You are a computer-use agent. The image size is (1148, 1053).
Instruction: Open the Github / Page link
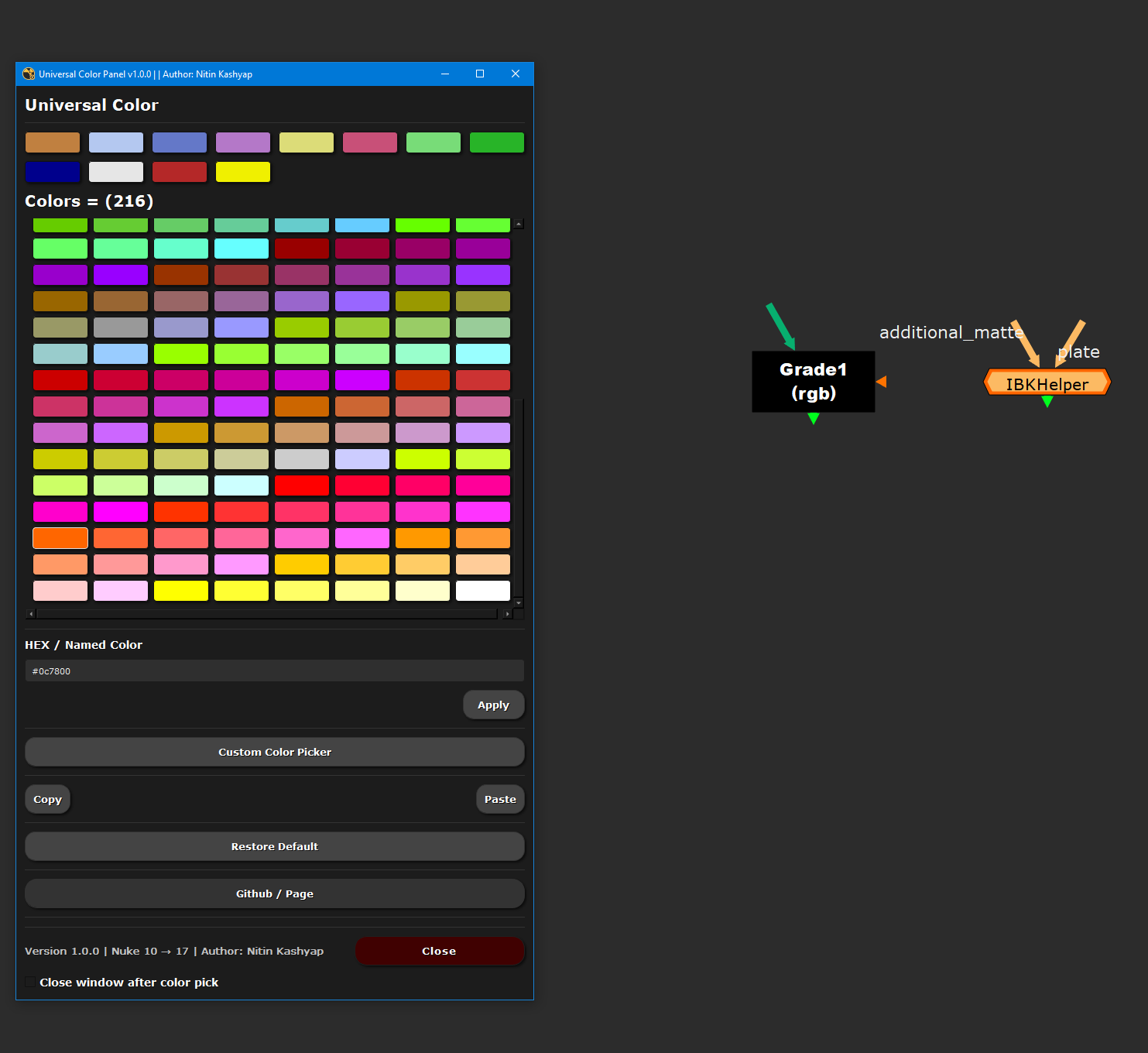point(274,894)
